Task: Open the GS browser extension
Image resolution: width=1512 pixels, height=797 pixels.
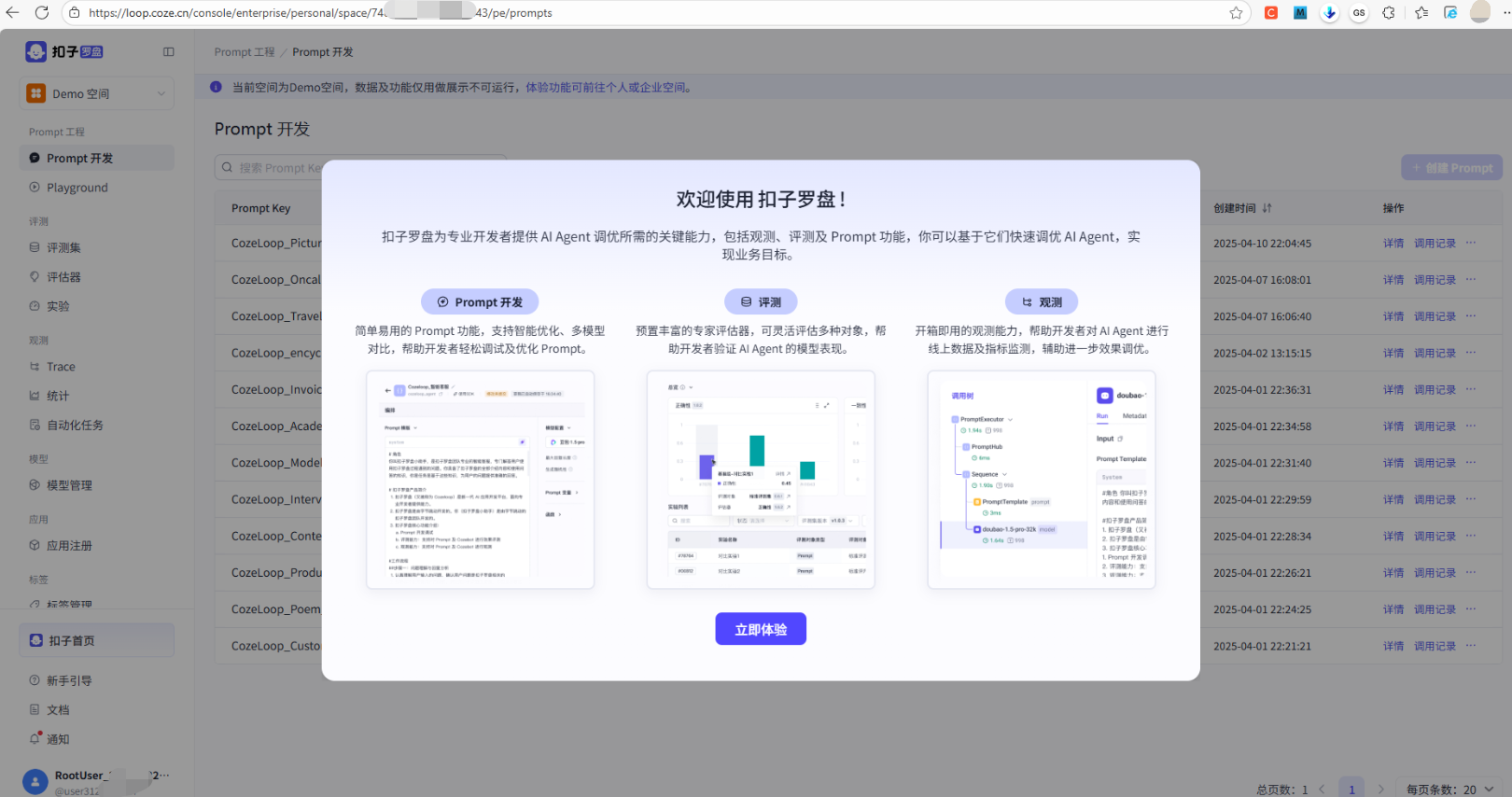Action: (x=1359, y=12)
